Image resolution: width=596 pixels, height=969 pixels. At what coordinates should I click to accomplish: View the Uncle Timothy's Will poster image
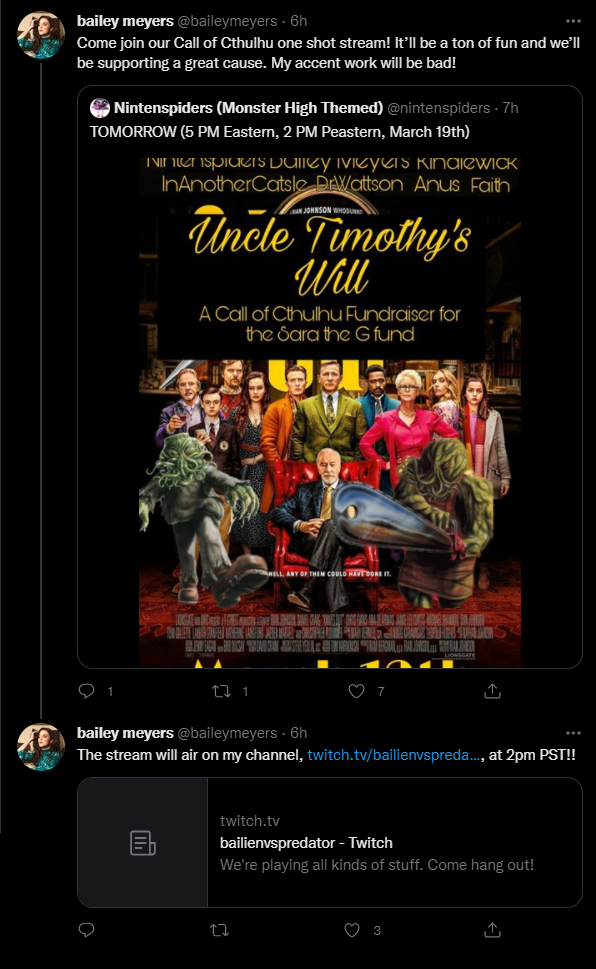[330, 413]
